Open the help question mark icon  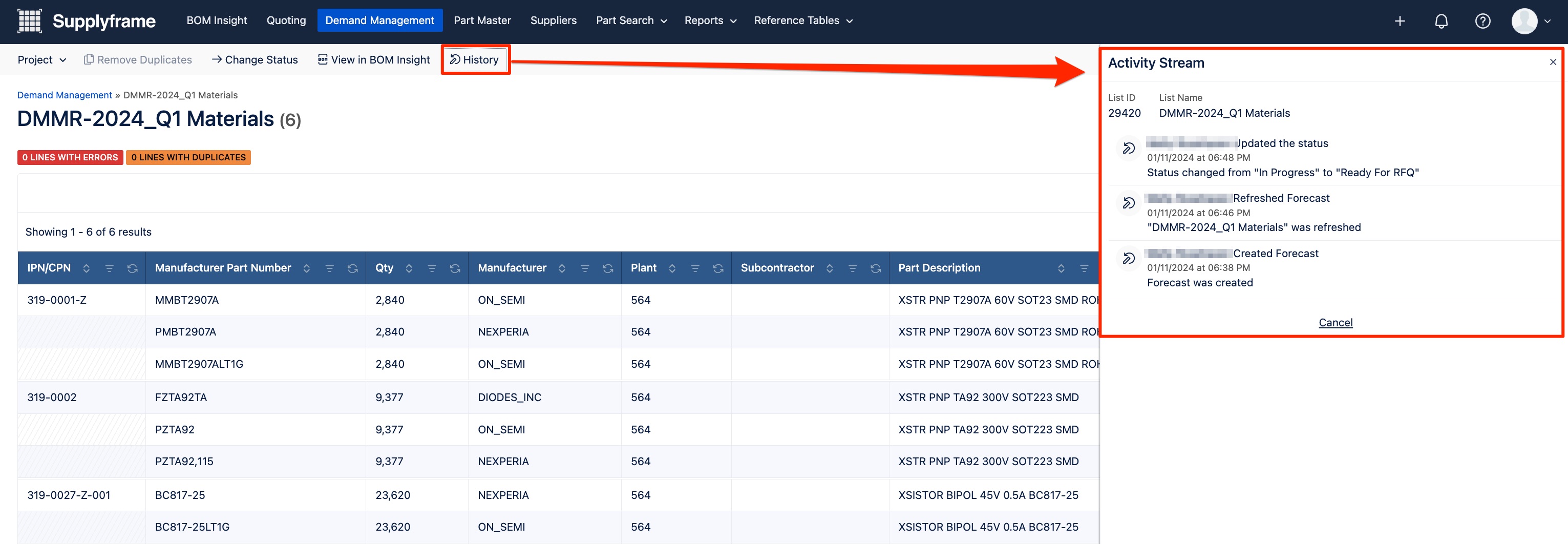(x=1482, y=22)
